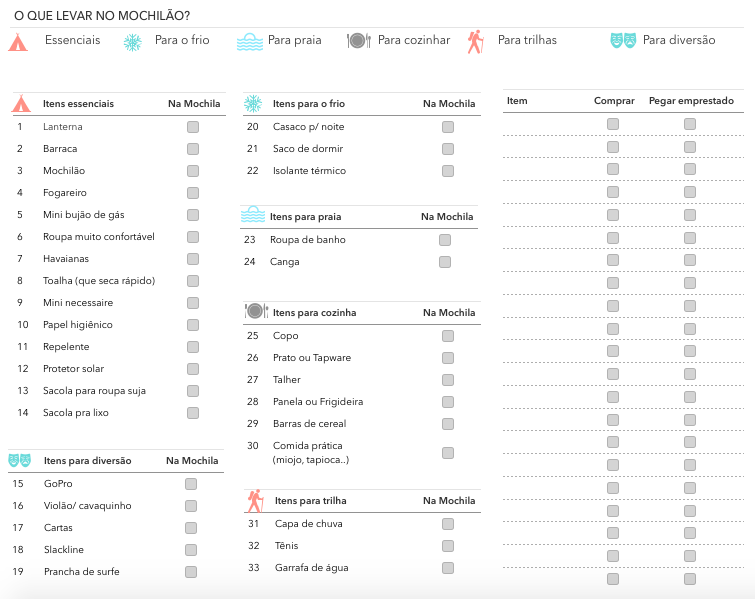The image size is (755, 599).
Task: Tick Mini bujão de gás checkbox
Action: [193, 215]
